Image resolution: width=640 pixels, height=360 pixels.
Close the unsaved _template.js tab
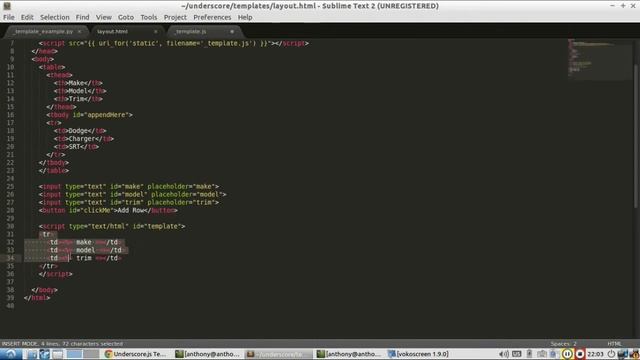click(x=232, y=31)
